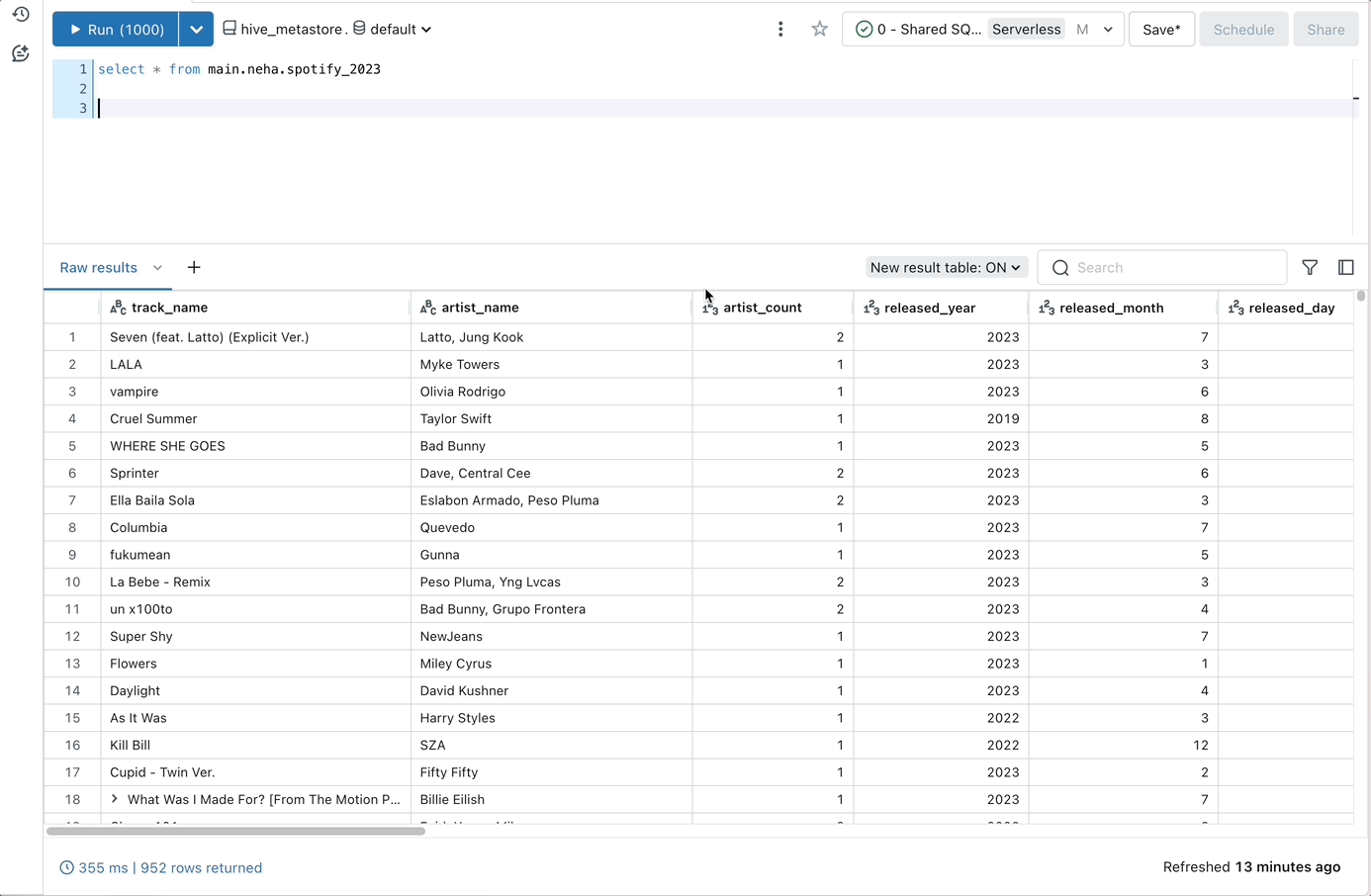Screen dimensions: 1371x896
Task: Open Raw results tab options chevron
Action: click(x=157, y=268)
